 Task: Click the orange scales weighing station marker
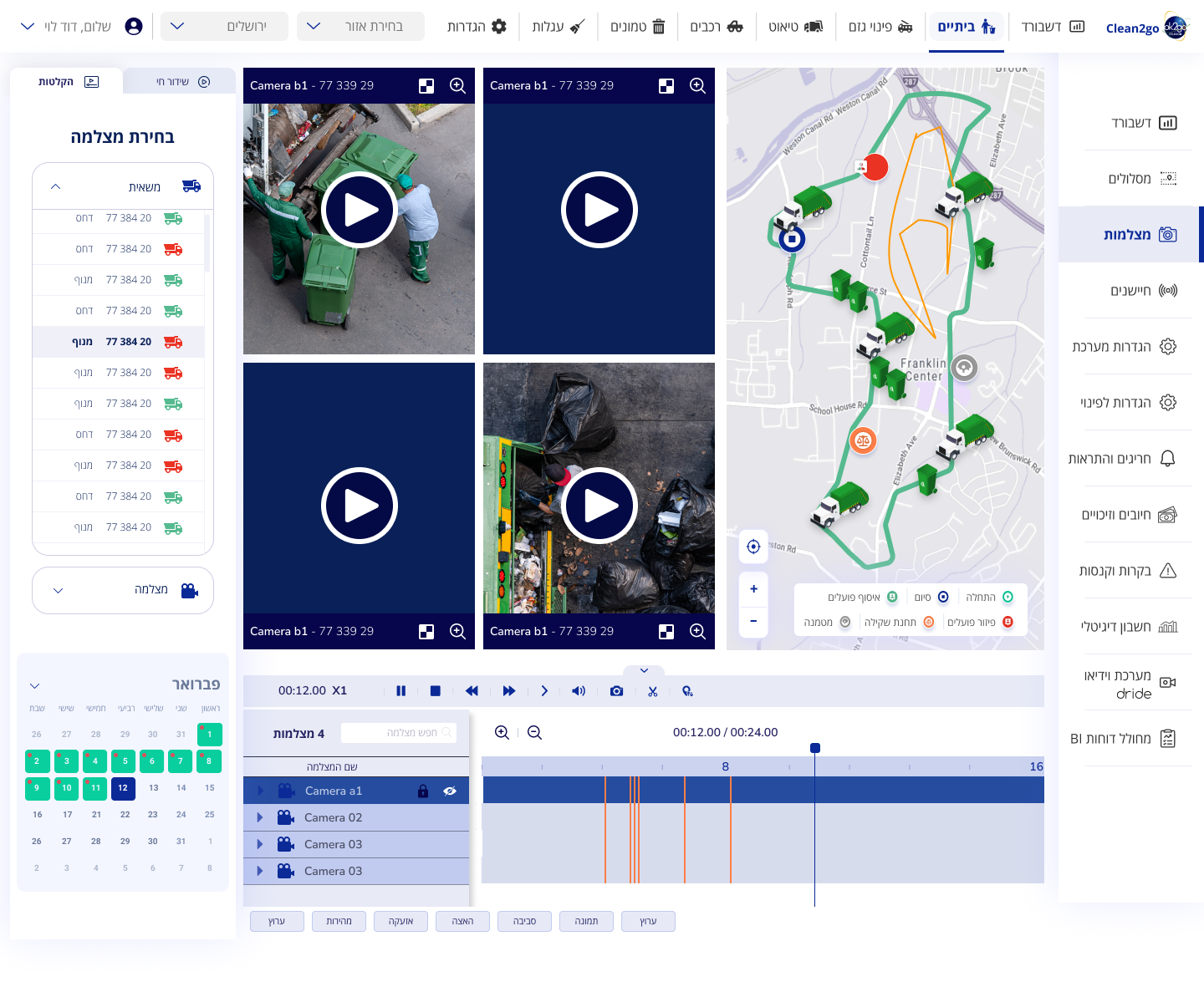point(863,440)
